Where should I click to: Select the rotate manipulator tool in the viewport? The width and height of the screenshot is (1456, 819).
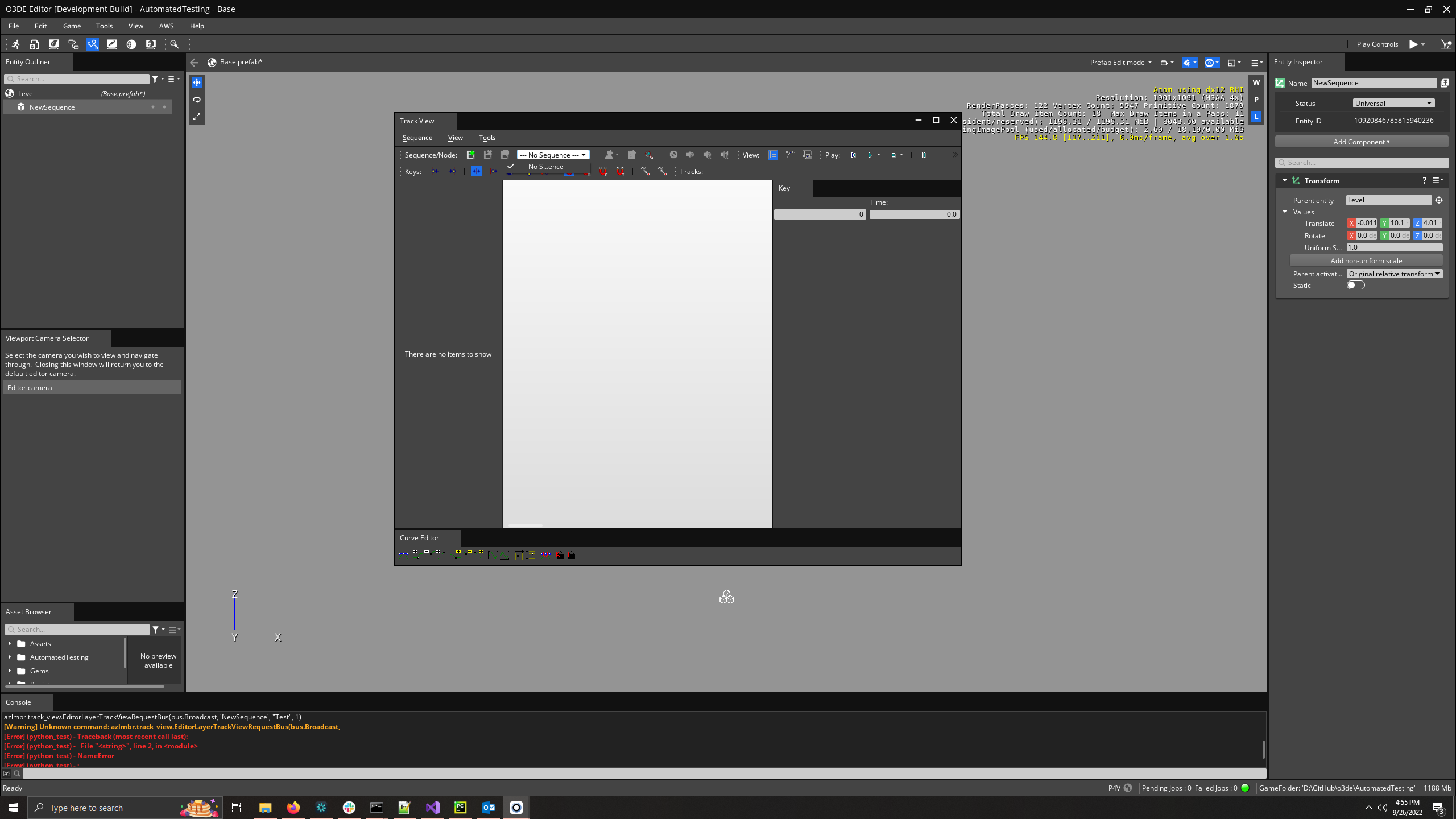pyautogui.click(x=197, y=100)
